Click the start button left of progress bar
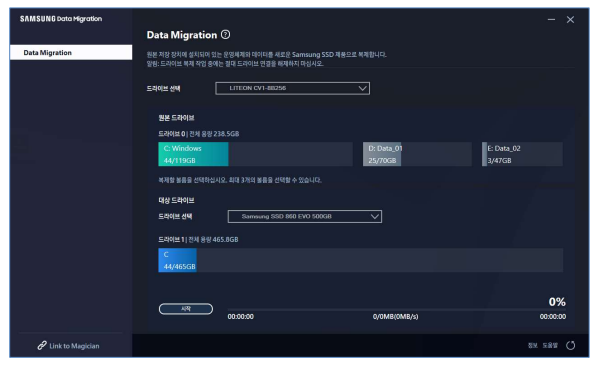The height and width of the screenshot is (370, 601). 186,309
